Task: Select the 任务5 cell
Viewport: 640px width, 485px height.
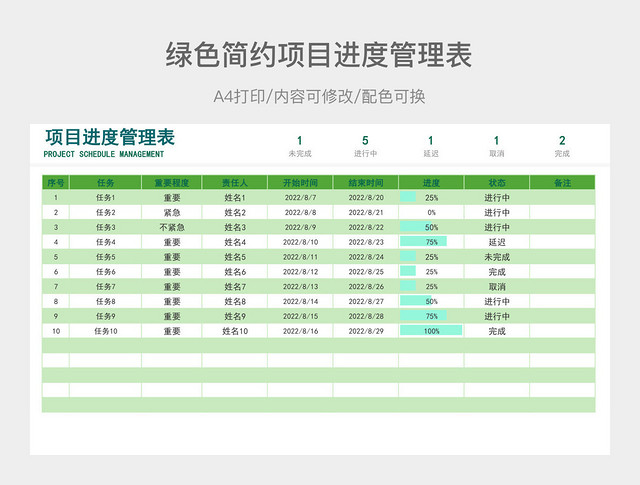Action: [105, 257]
